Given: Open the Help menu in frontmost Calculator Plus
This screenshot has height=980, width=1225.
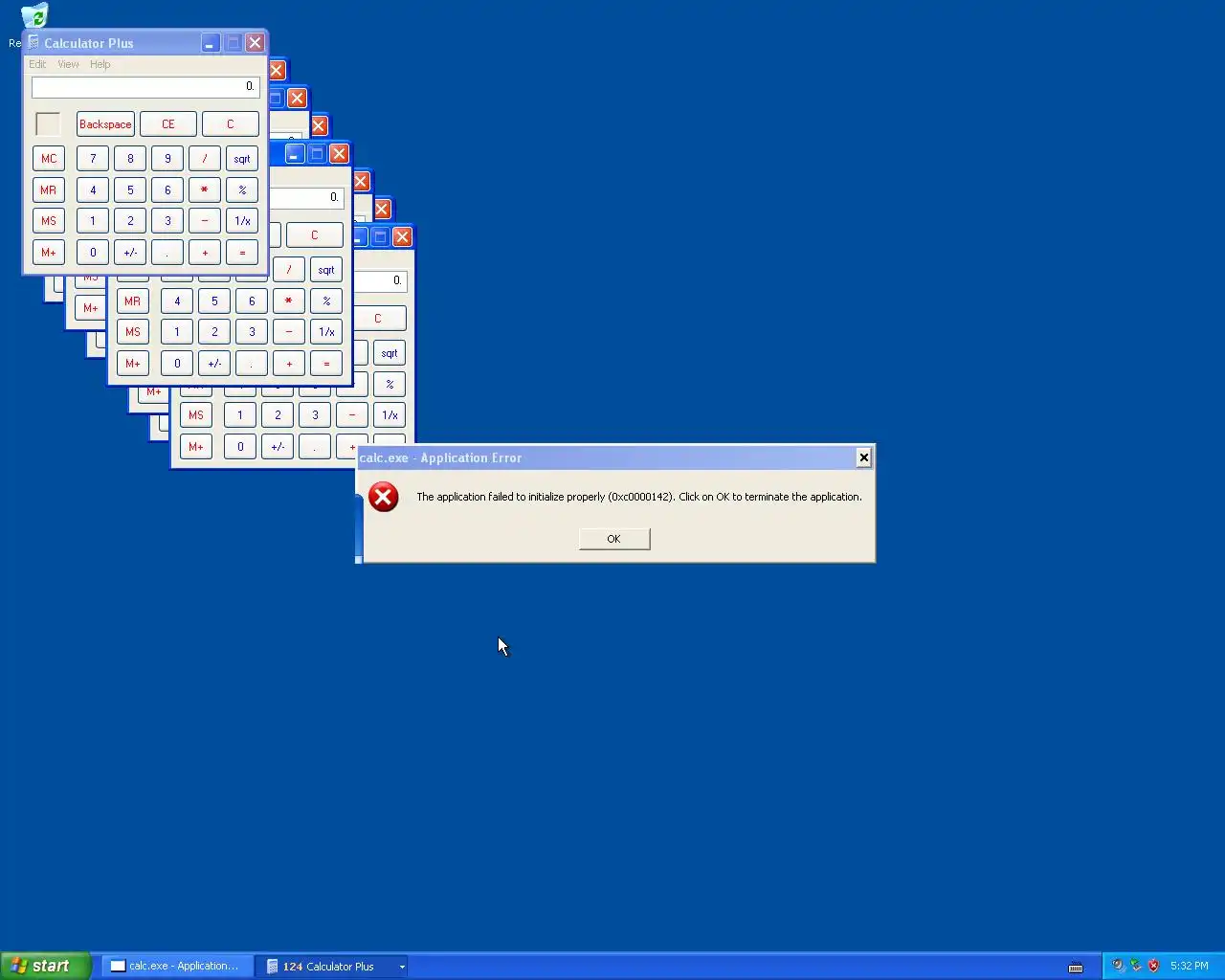Looking at the screenshot, I should pos(100,64).
